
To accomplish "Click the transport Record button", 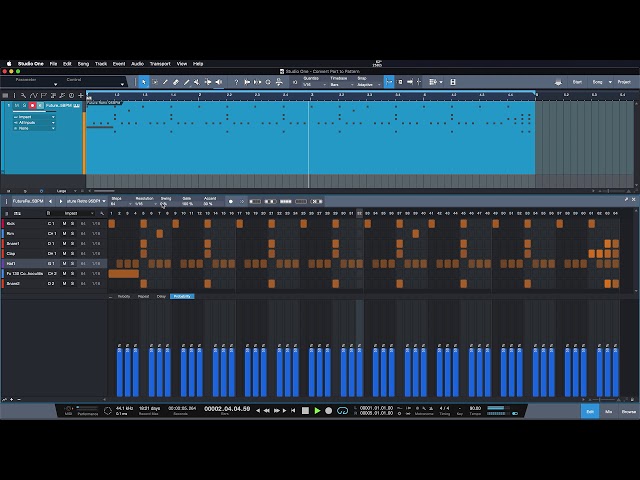I will click(329, 411).
